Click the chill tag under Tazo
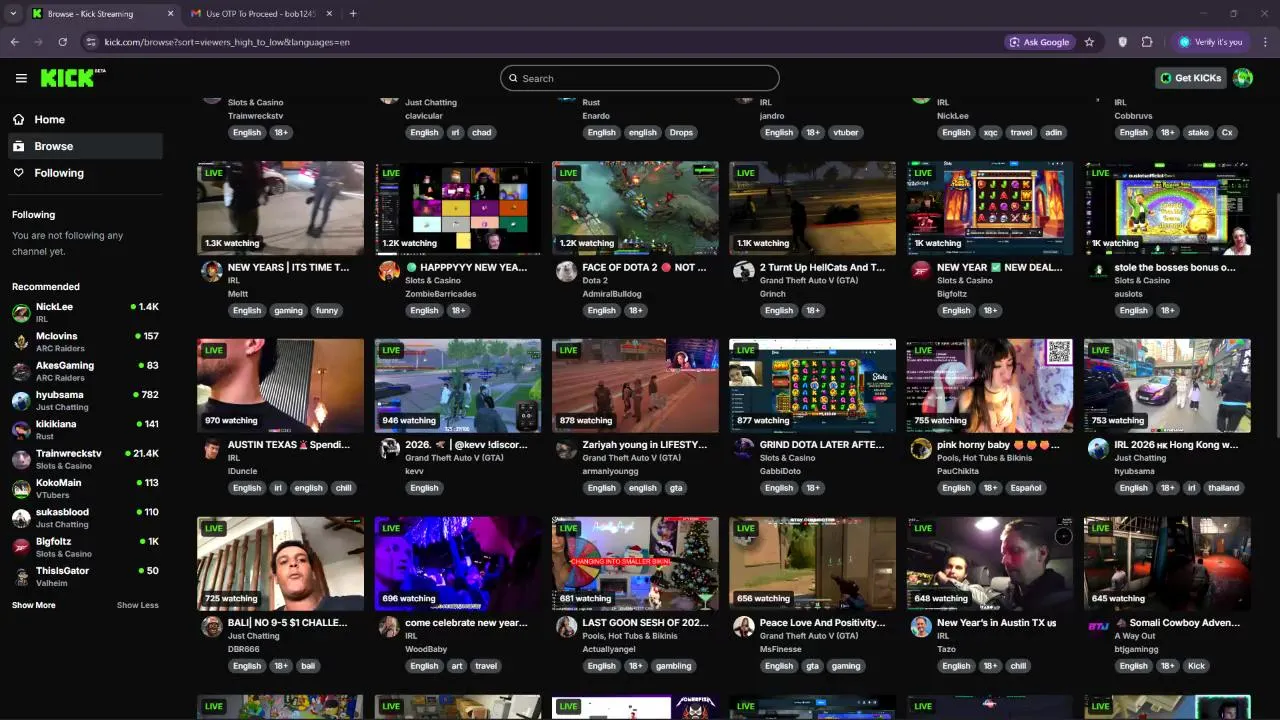This screenshot has width=1280, height=720. pyautogui.click(x=1018, y=666)
